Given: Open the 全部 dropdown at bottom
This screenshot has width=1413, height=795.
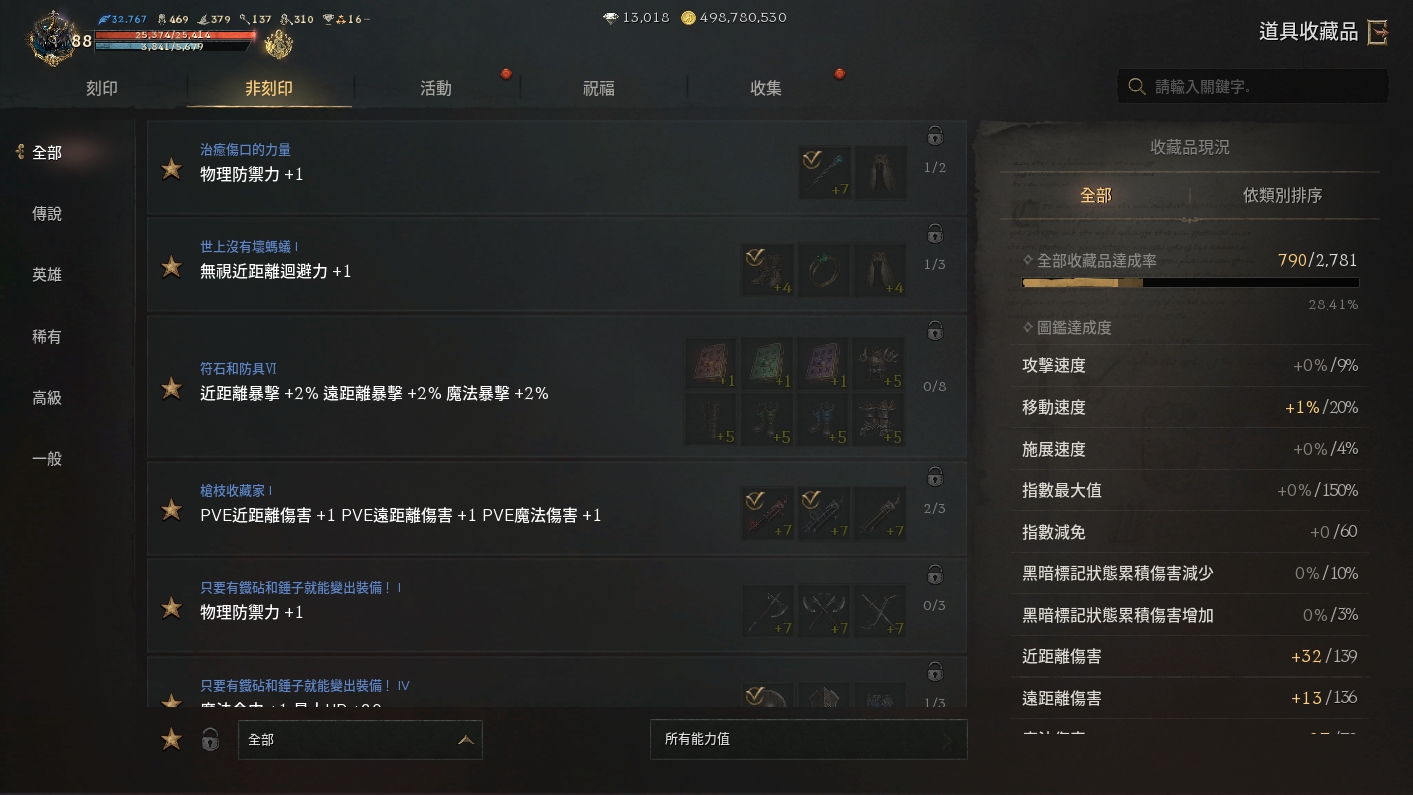Looking at the screenshot, I should pos(360,740).
